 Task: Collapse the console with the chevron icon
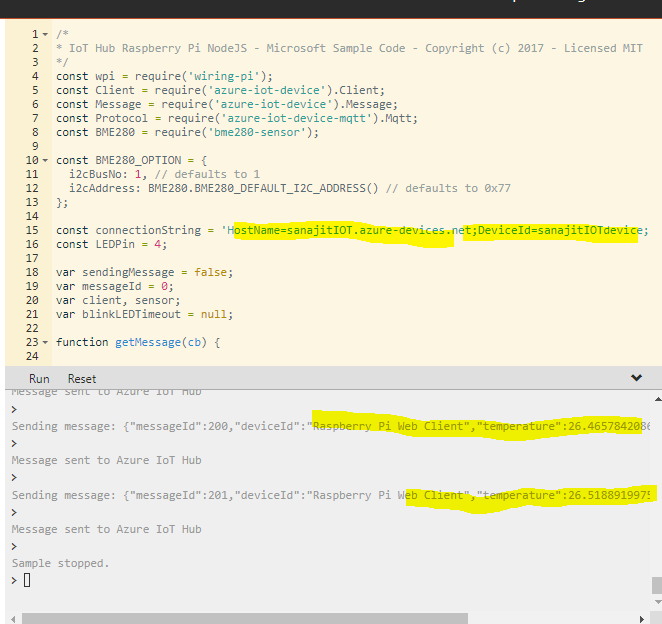point(636,378)
